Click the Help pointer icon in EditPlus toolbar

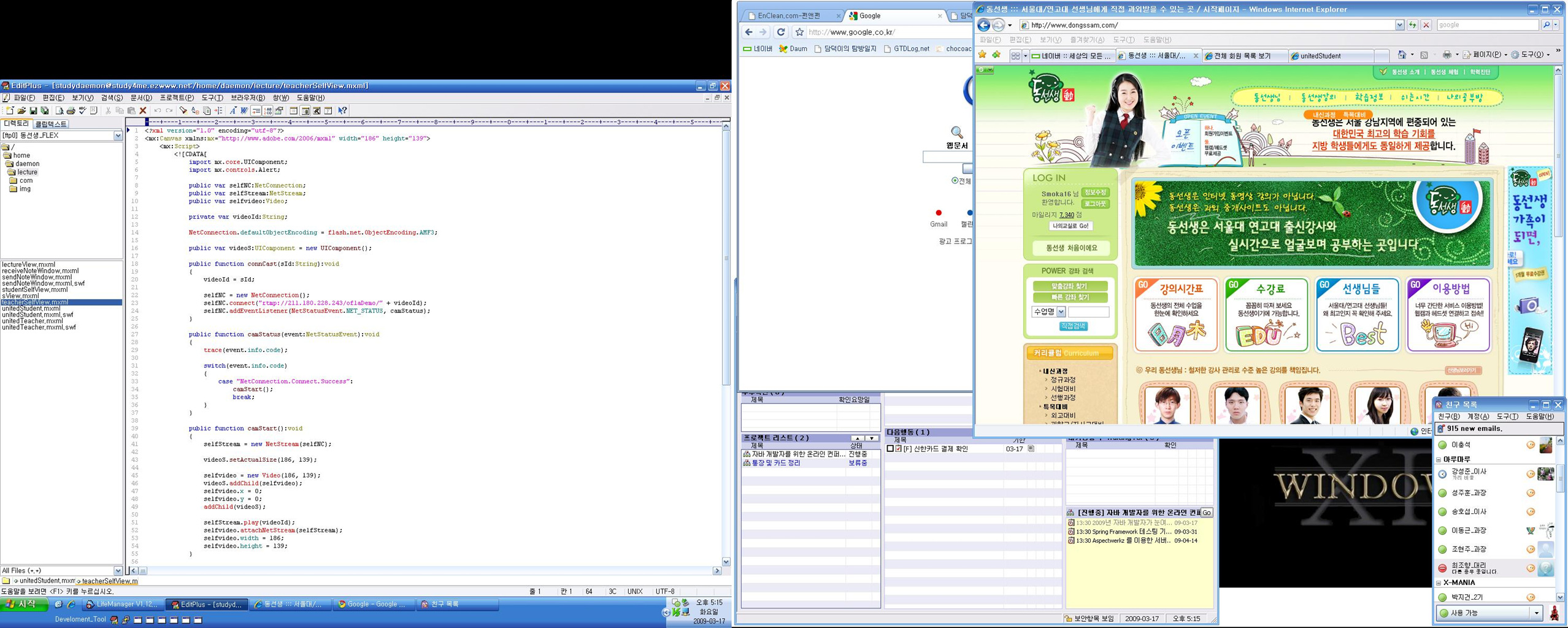pos(343,110)
